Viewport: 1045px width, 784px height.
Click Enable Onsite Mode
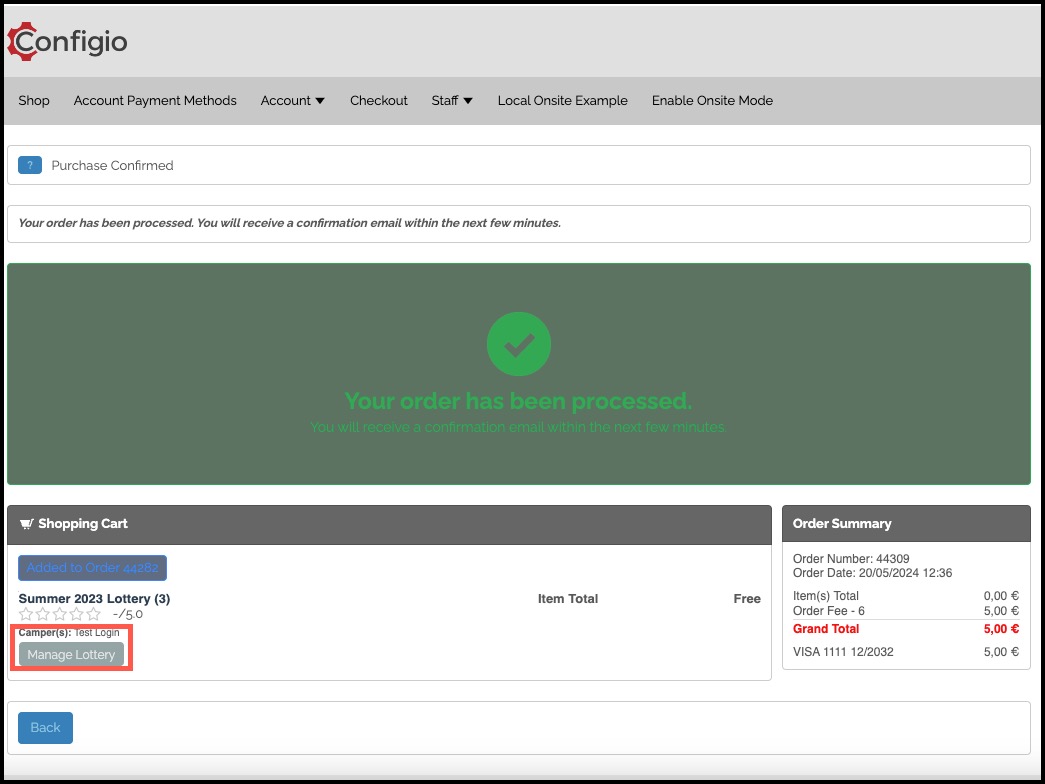point(712,101)
